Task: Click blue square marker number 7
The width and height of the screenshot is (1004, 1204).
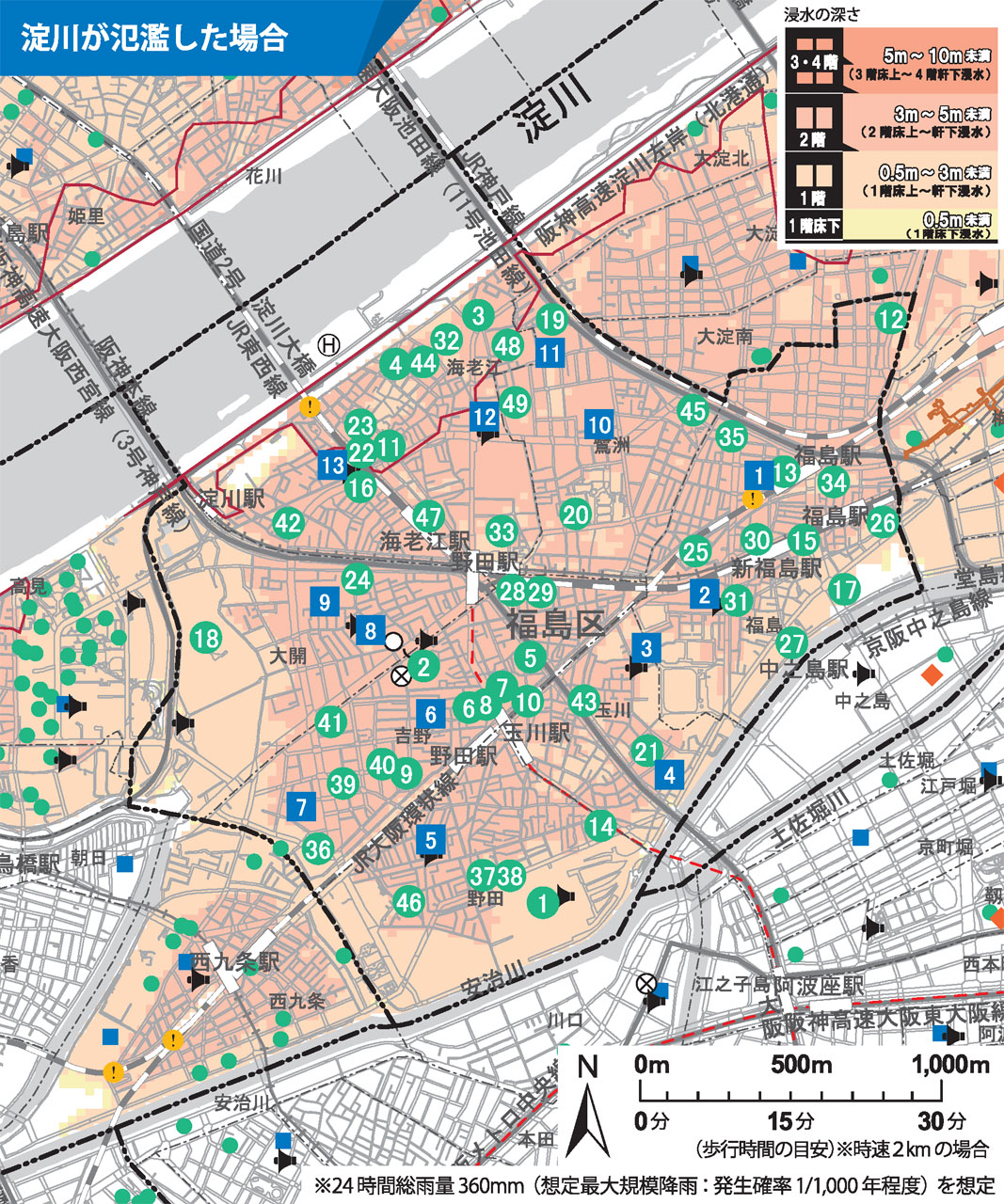Action: click(301, 807)
